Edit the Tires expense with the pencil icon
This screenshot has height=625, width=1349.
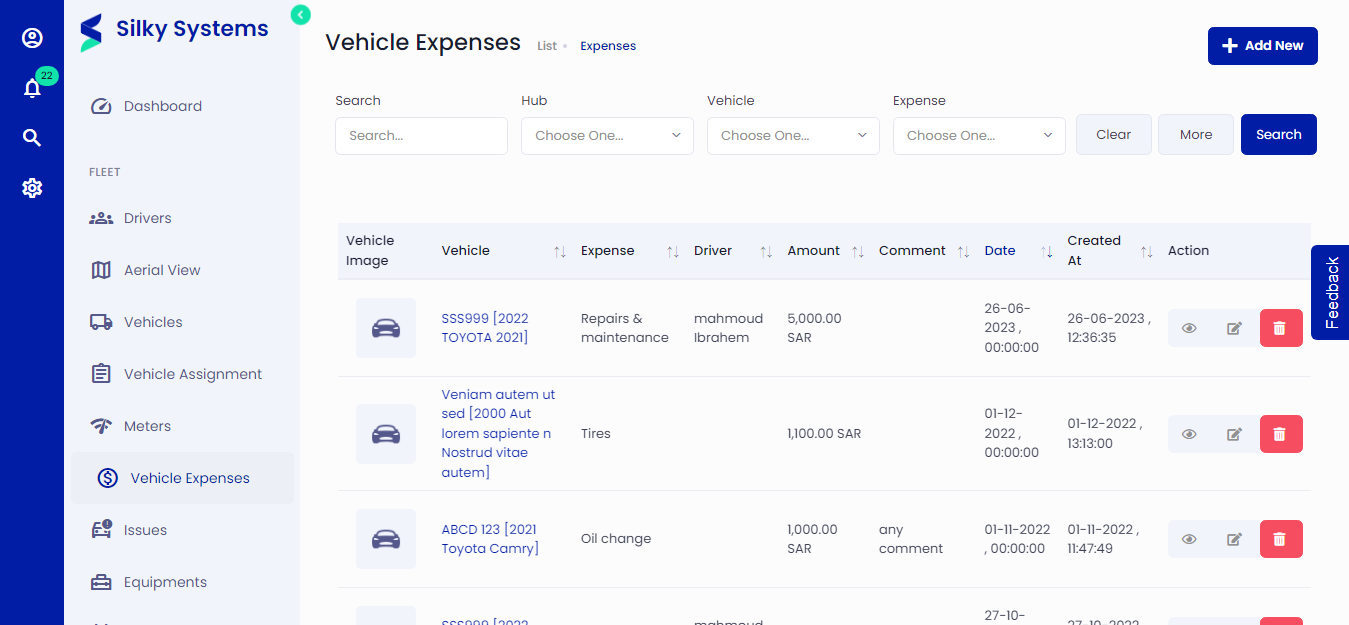coord(1234,433)
